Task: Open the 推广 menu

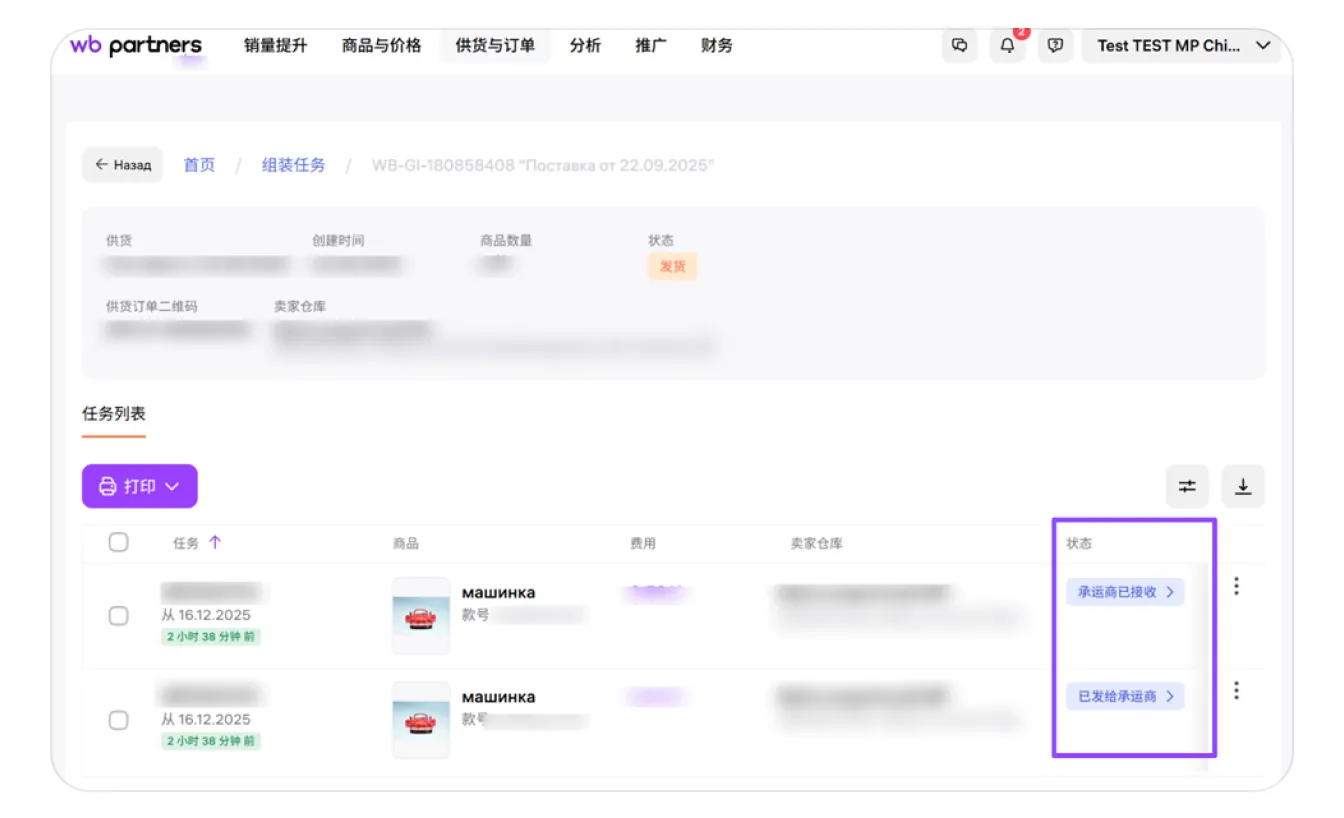Action: click(651, 45)
